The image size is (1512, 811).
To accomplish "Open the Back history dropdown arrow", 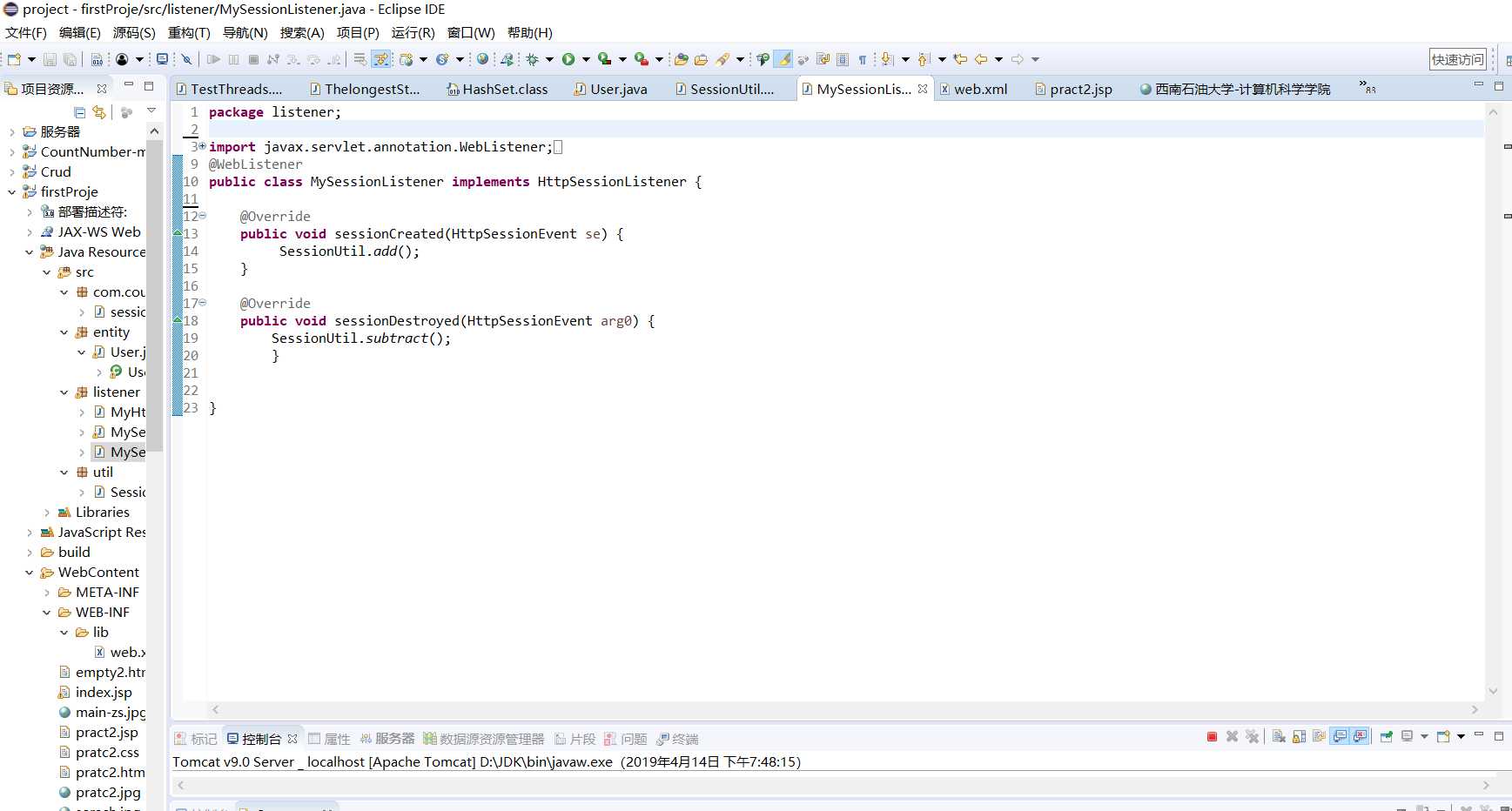I will tap(998, 59).
